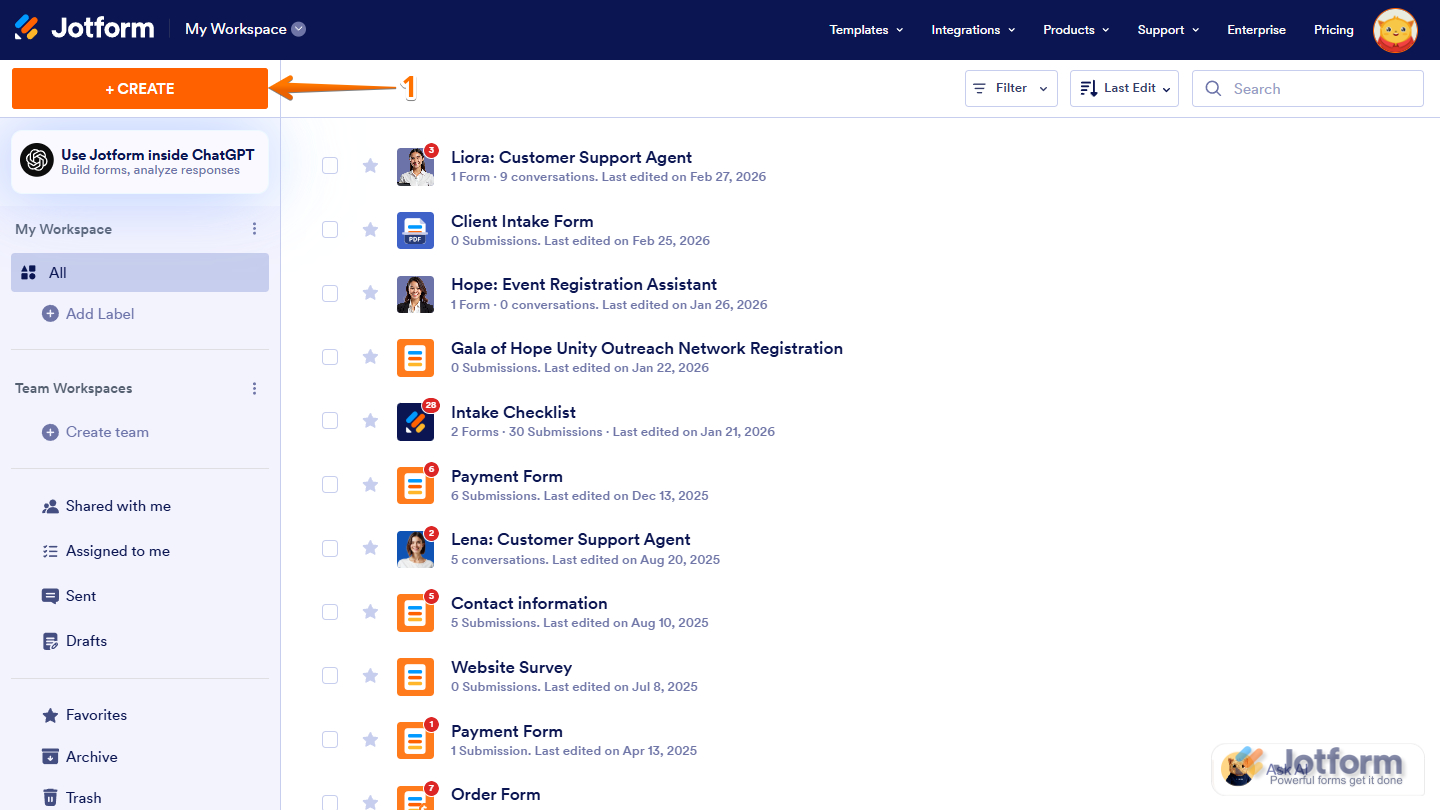The image size is (1440, 810).
Task: Click the CREATE button
Action: 139,88
